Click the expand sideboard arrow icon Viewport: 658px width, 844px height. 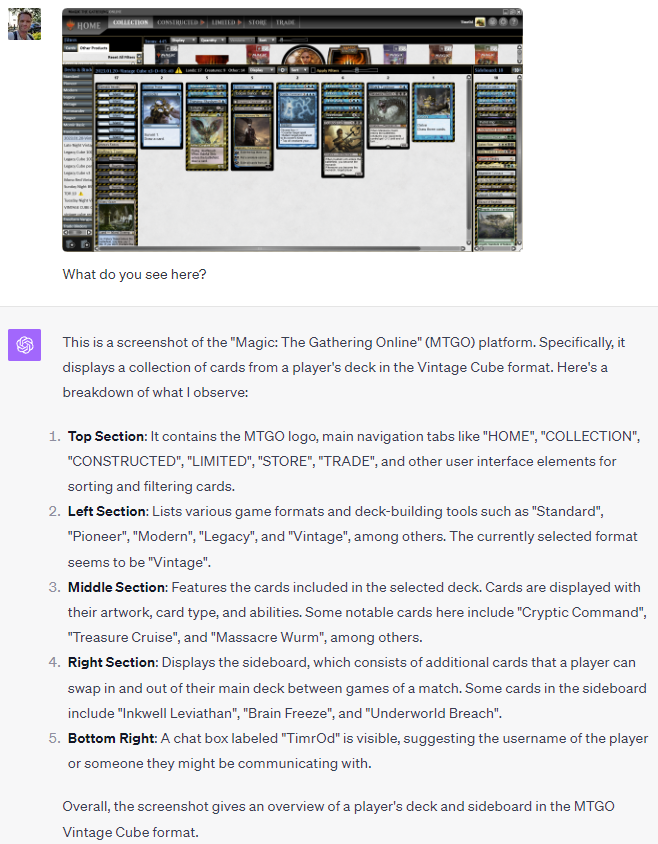click(516, 70)
